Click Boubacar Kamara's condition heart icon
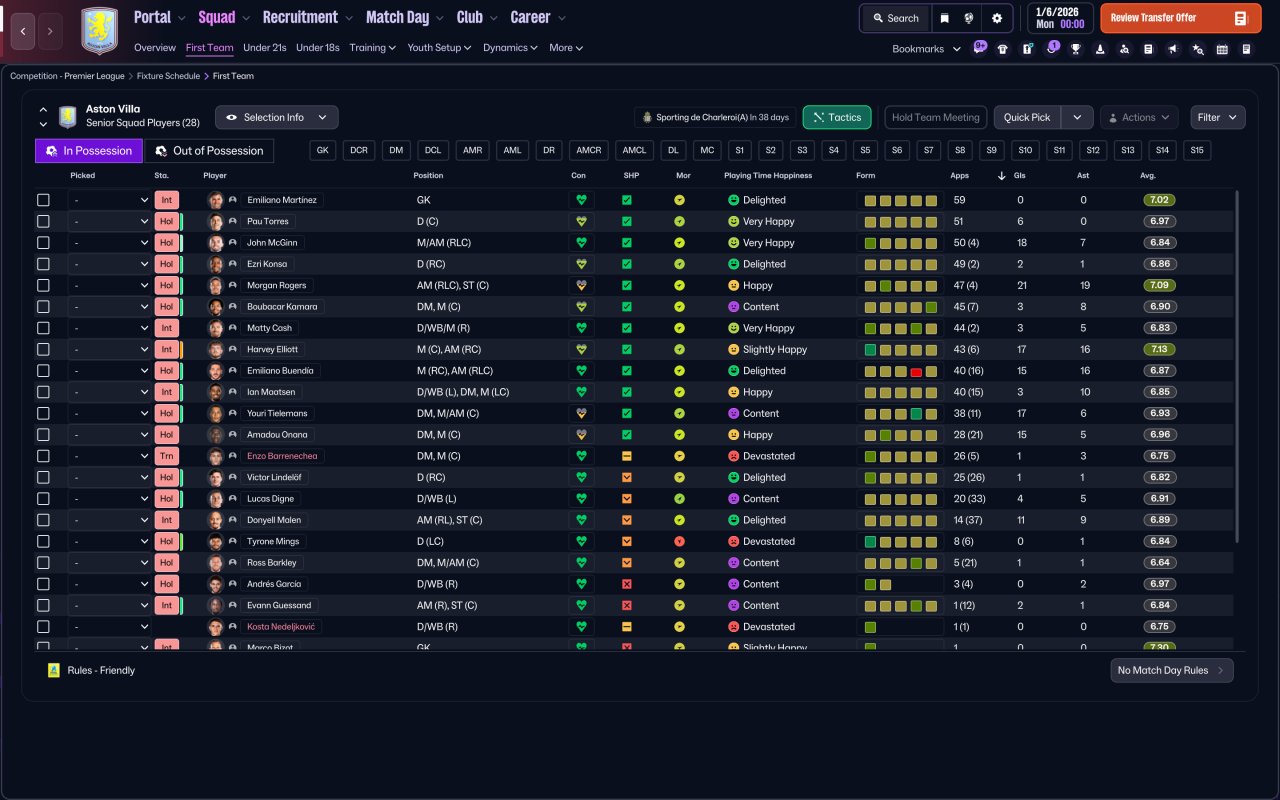Viewport: 1280px width, 800px height. click(580, 307)
